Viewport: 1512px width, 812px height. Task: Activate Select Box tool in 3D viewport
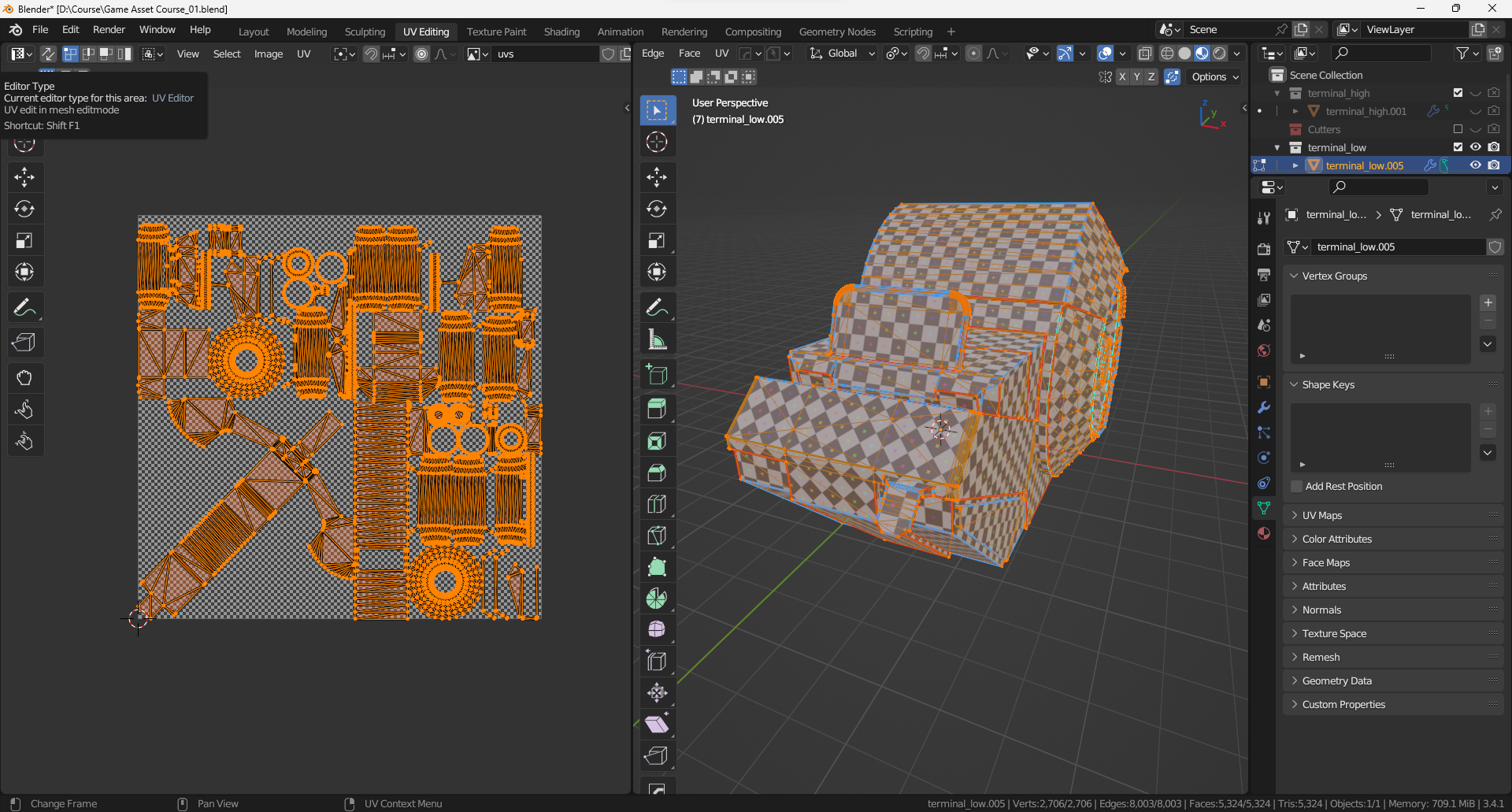point(657,110)
